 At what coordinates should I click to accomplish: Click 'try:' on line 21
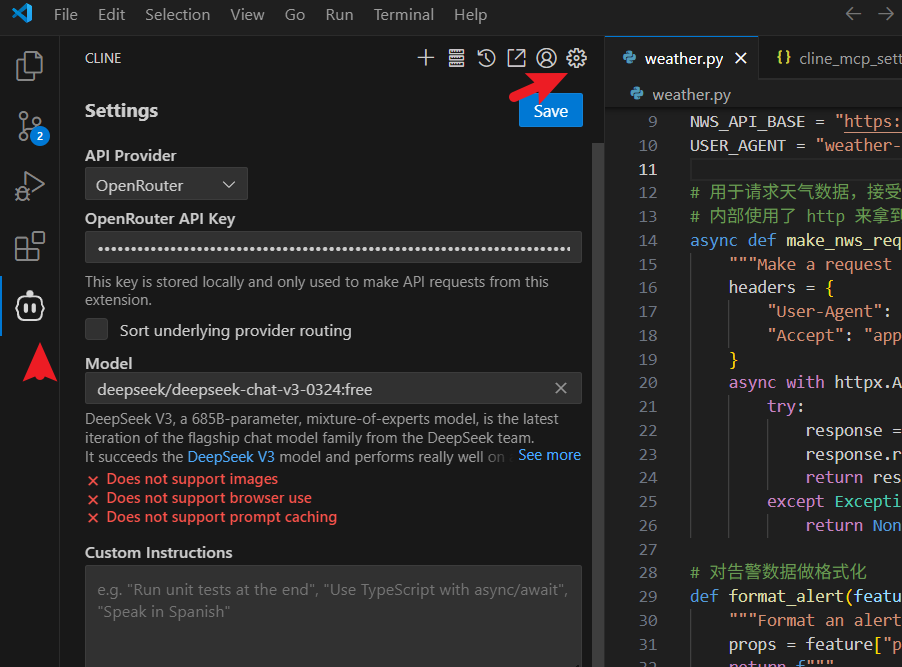pos(785,406)
